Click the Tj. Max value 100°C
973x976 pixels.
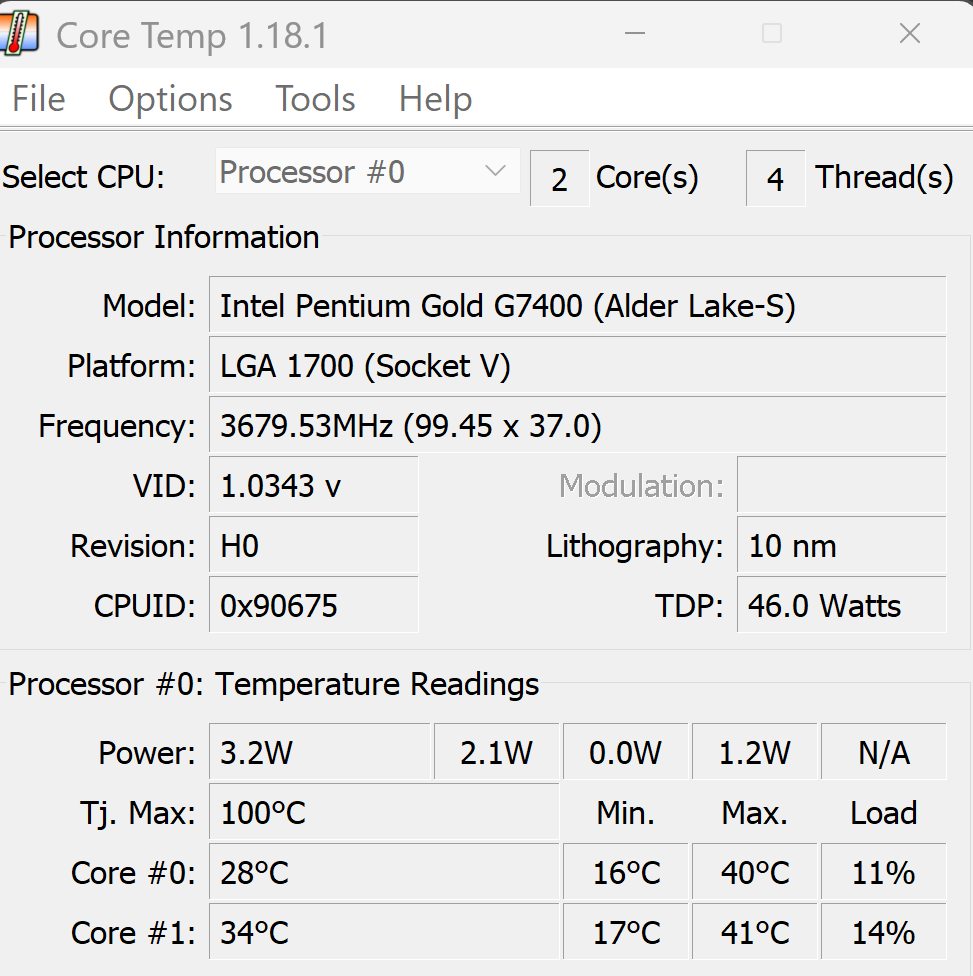tap(383, 812)
